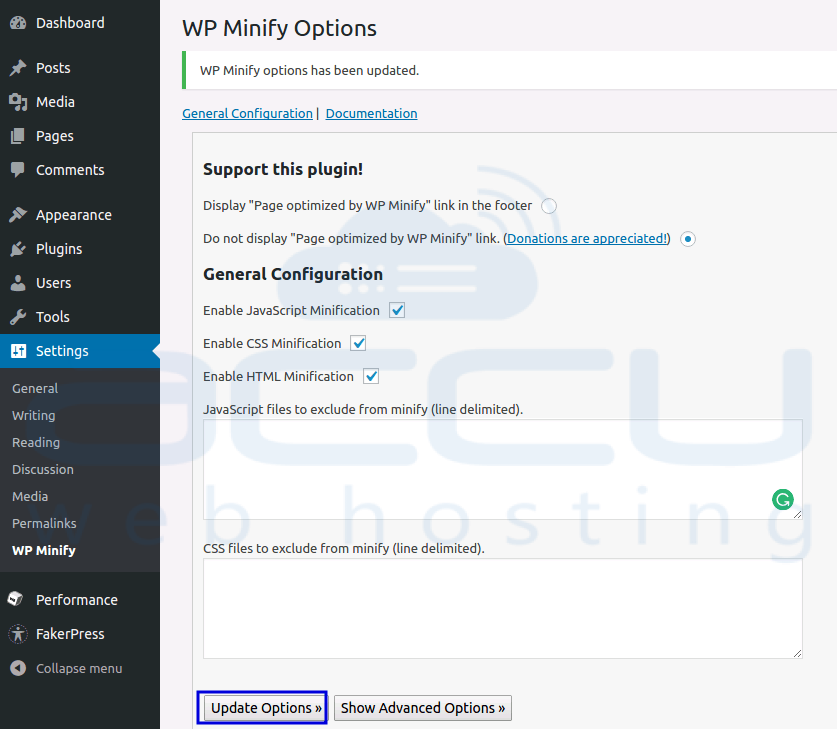Open Appearance menu item
Viewport: 837px width, 729px height.
pyautogui.click(x=80, y=215)
